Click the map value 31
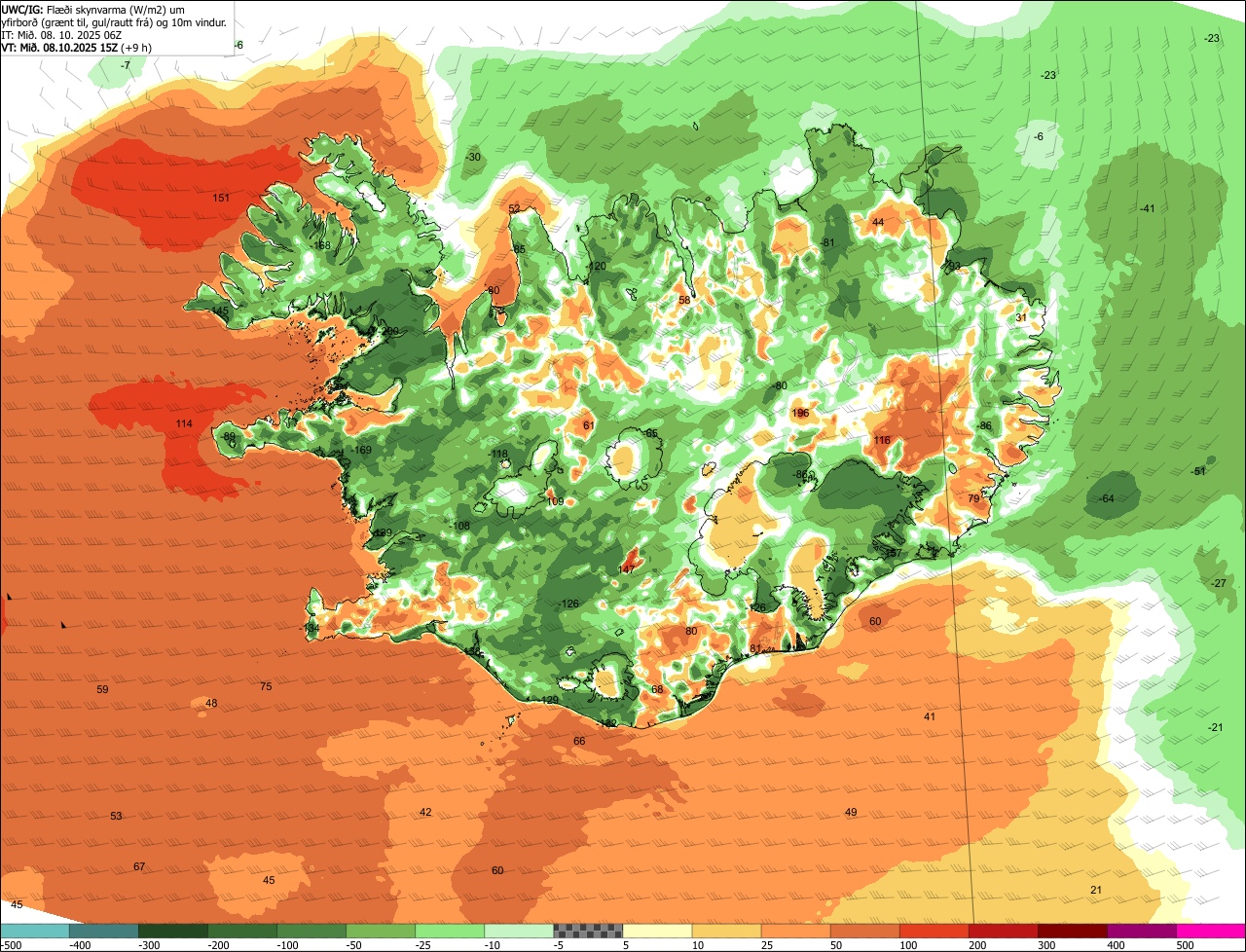The image size is (1246, 952). (1021, 317)
